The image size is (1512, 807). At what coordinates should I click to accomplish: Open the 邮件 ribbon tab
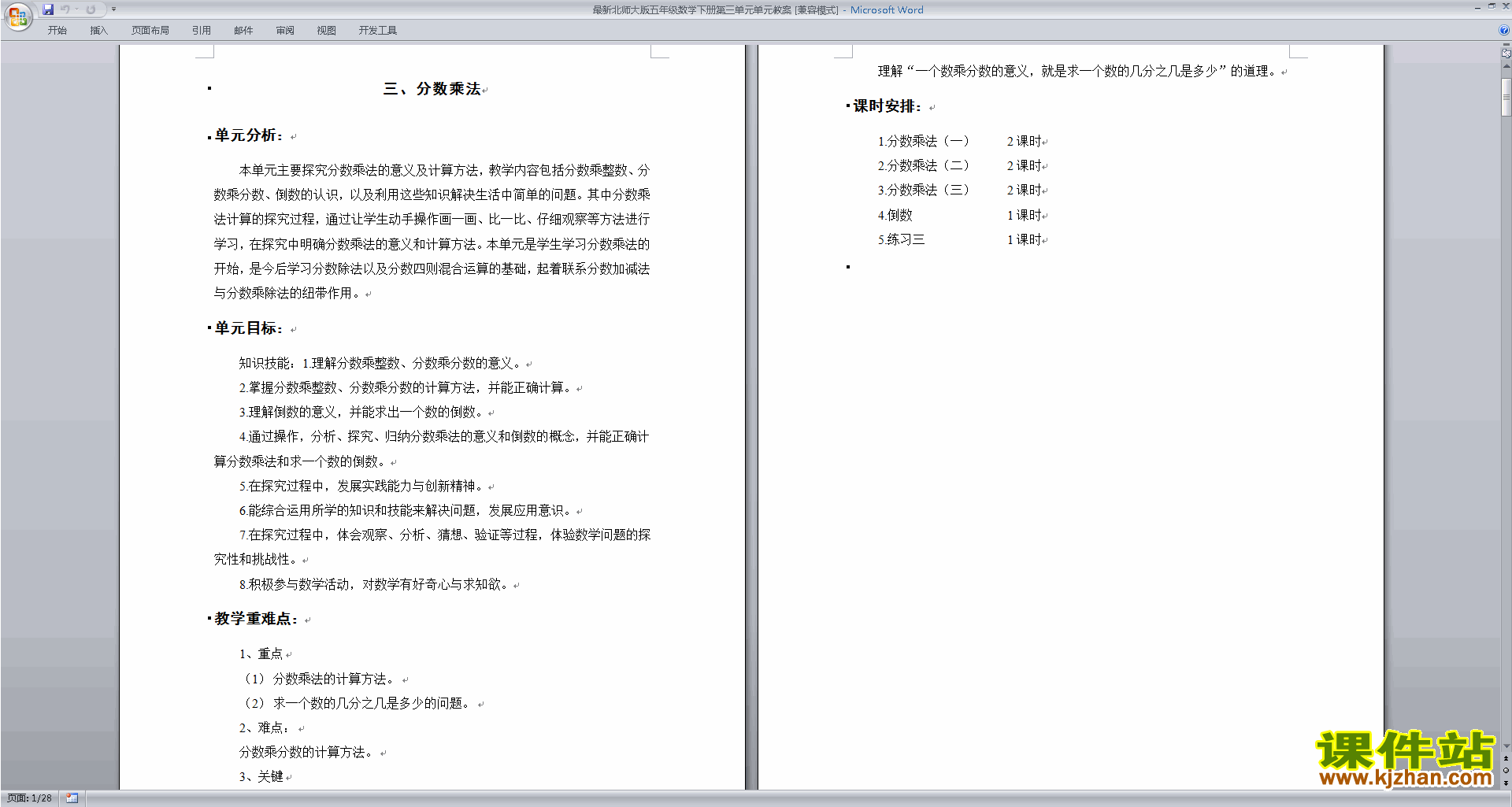pos(243,31)
